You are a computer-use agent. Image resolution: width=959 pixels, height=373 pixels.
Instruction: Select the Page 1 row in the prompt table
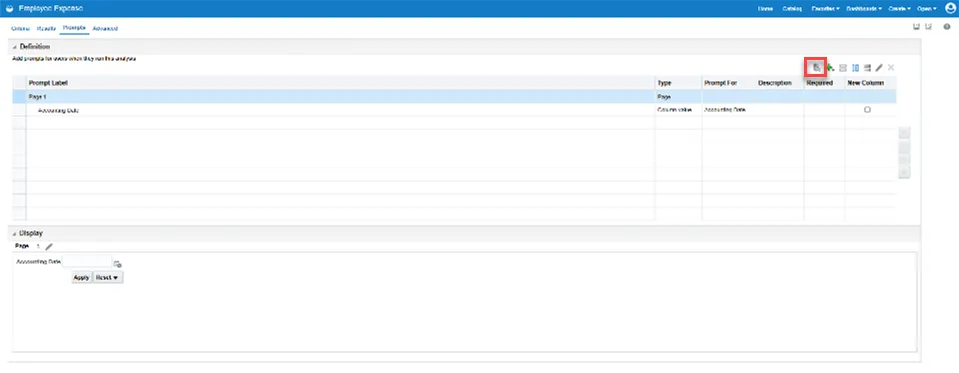pyautogui.click(x=454, y=97)
